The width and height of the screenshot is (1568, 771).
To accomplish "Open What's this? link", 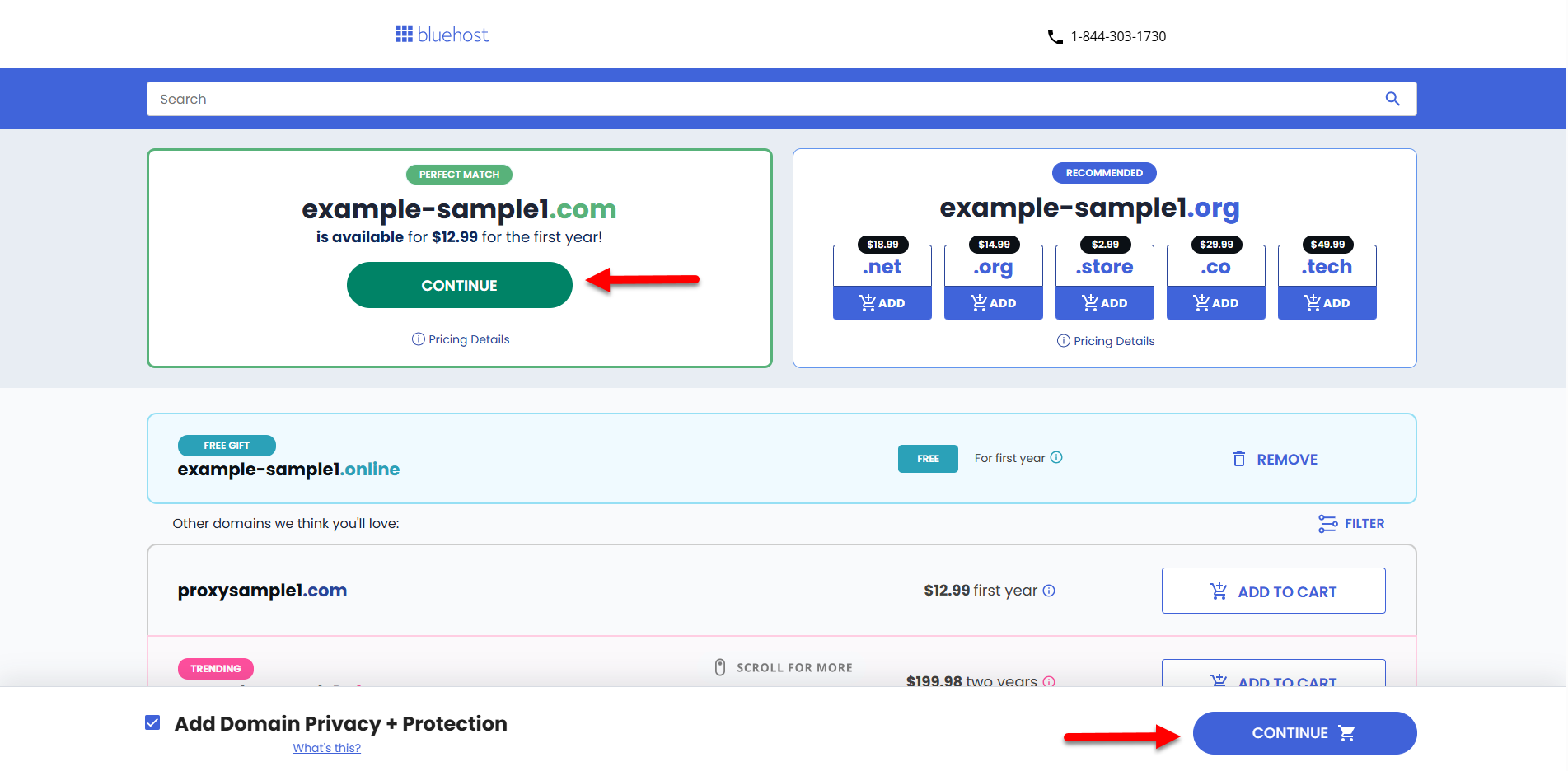I will pos(327,748).
